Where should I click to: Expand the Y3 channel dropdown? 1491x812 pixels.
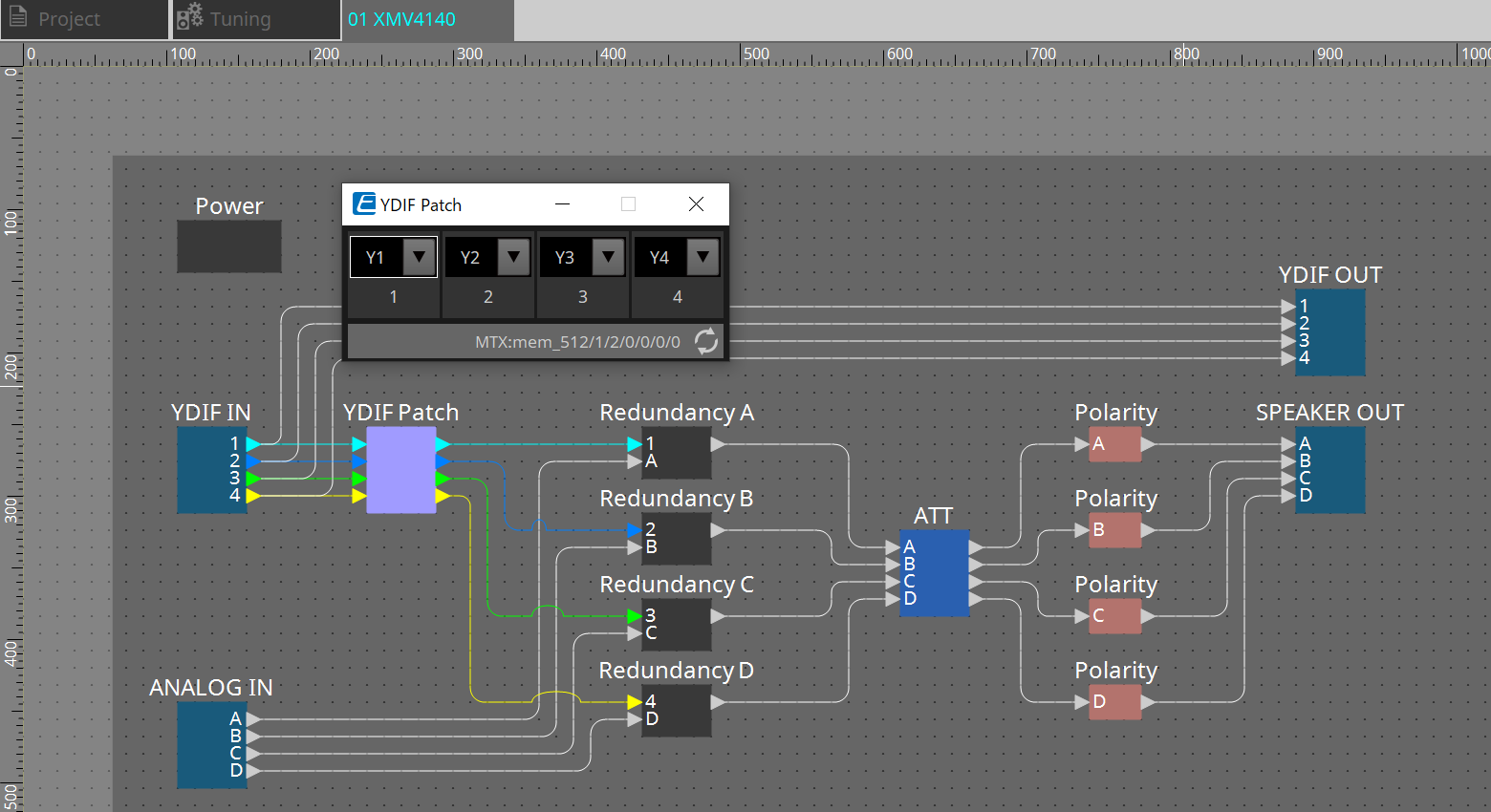(608, 257)
